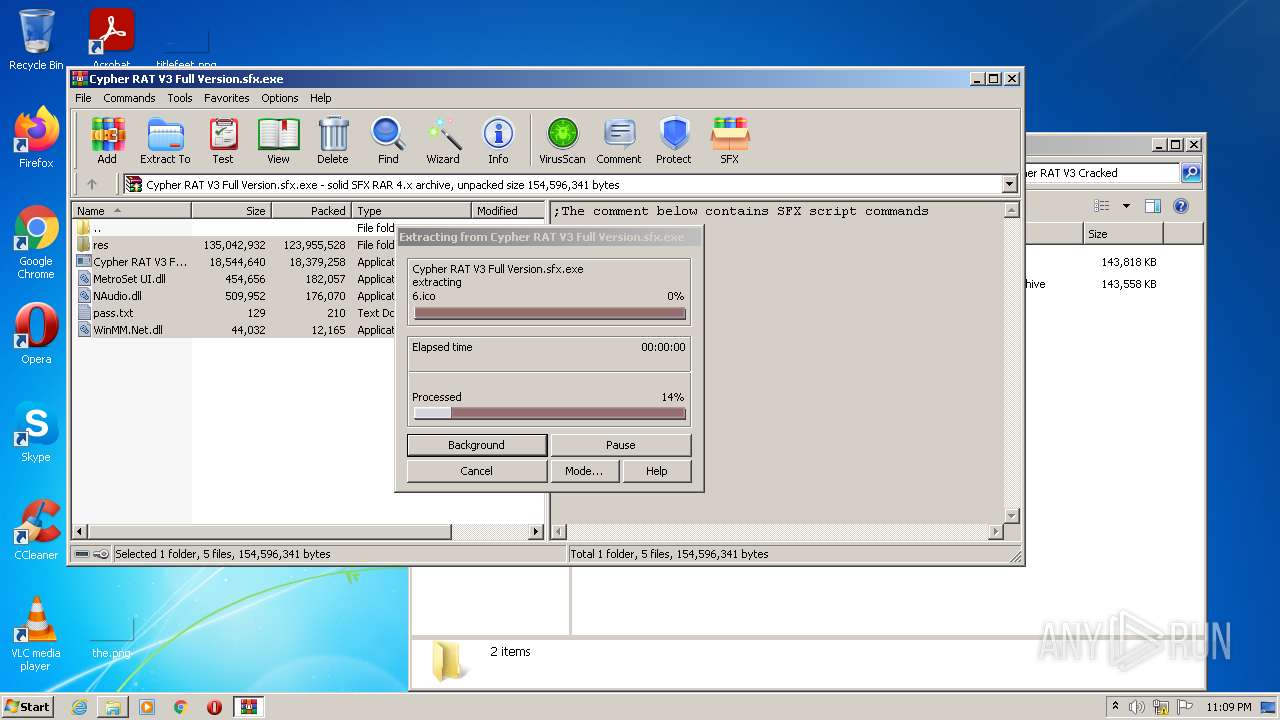This screenshot has height=720, width=1280.
Task: Expand the archive path dropdown
Action: pos(1009,184)
